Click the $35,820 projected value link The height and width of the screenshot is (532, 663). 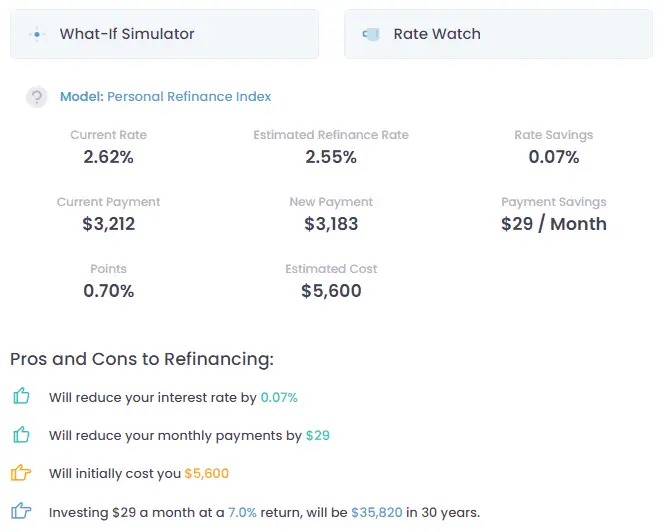[x=377, y=513]
